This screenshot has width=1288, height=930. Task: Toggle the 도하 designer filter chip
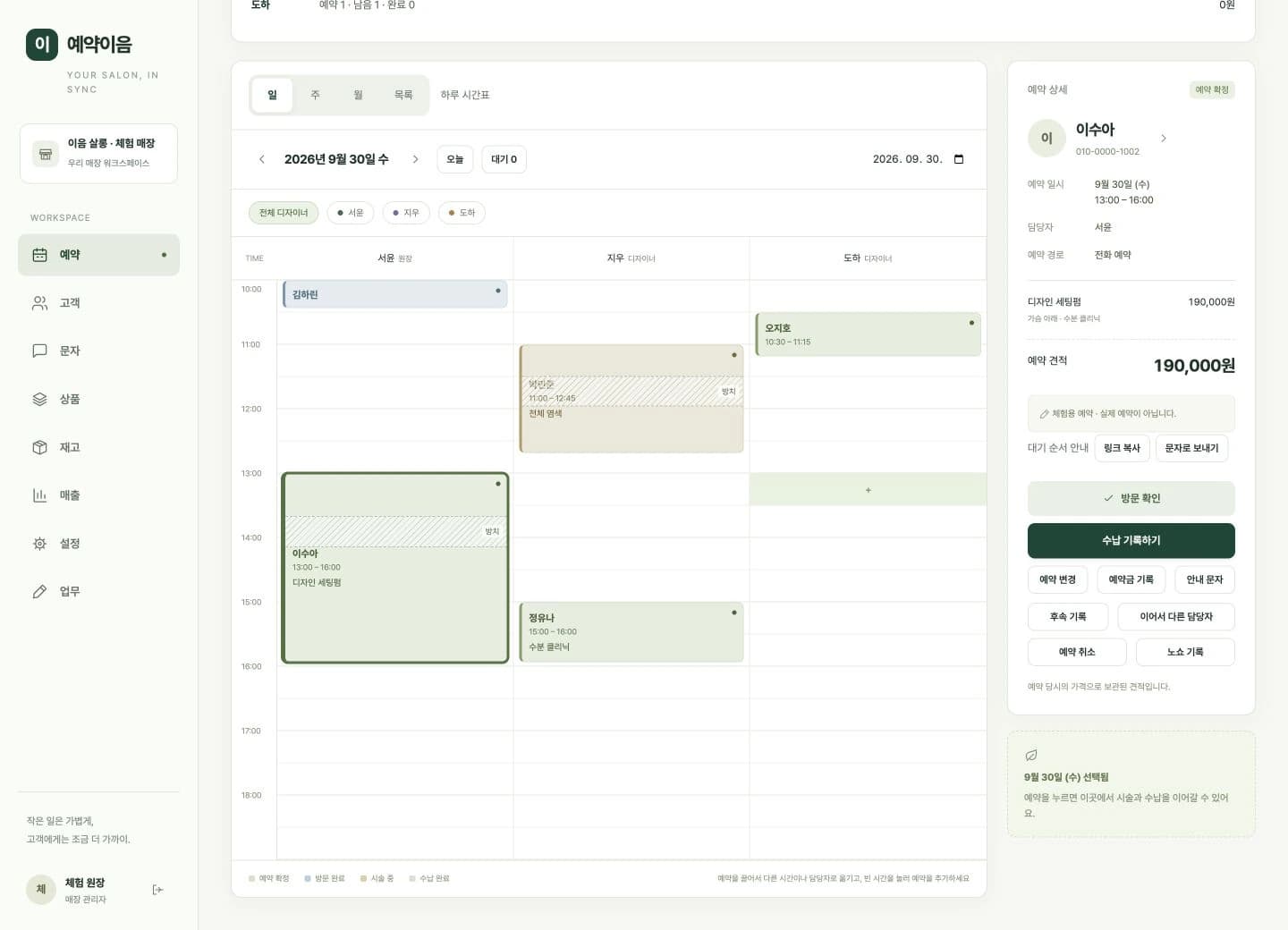tap(462, 213)
